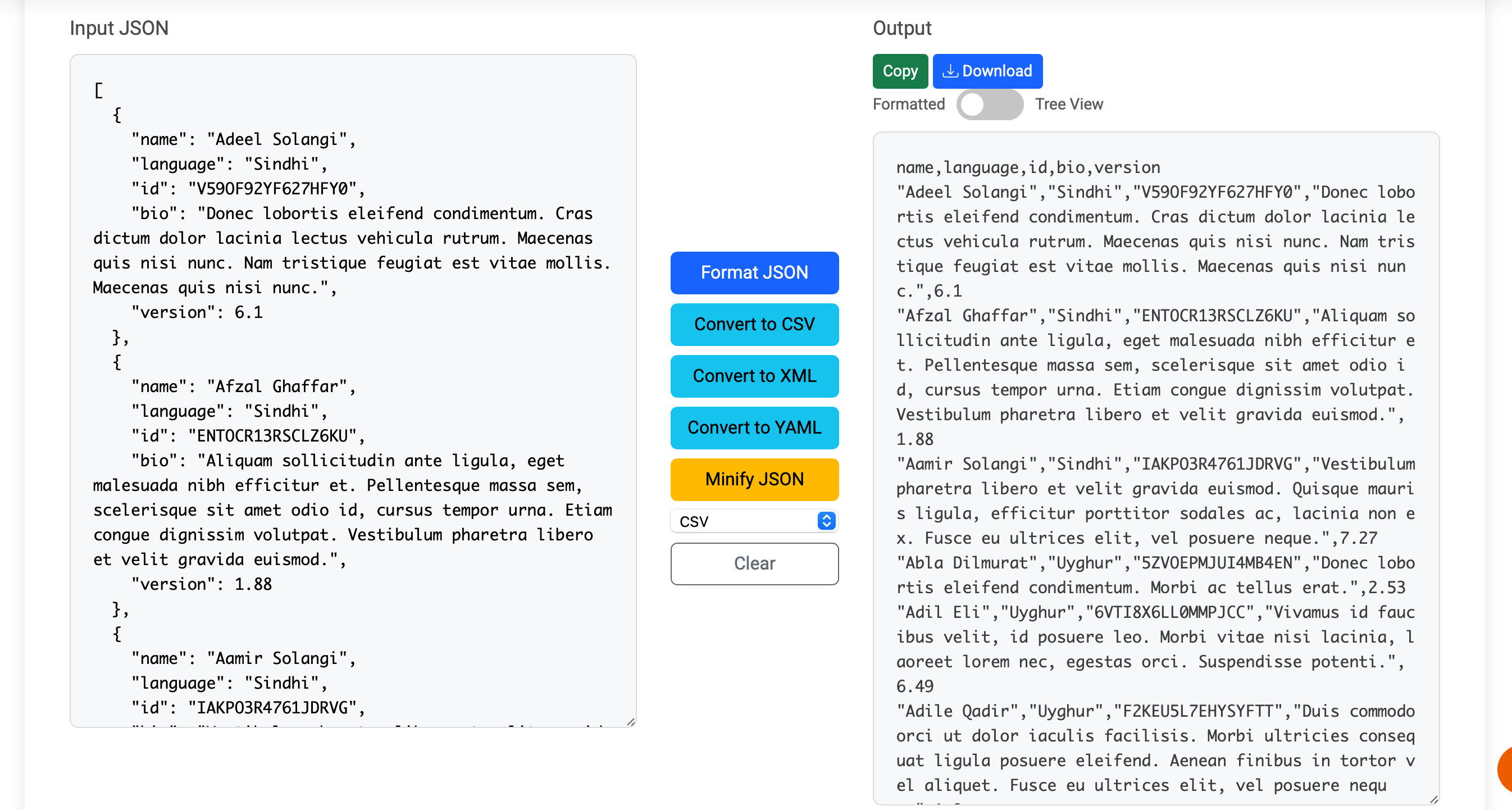Screen dimensions: 1512x810
Task: Click the download arrow icon
Action: [950, 71]
